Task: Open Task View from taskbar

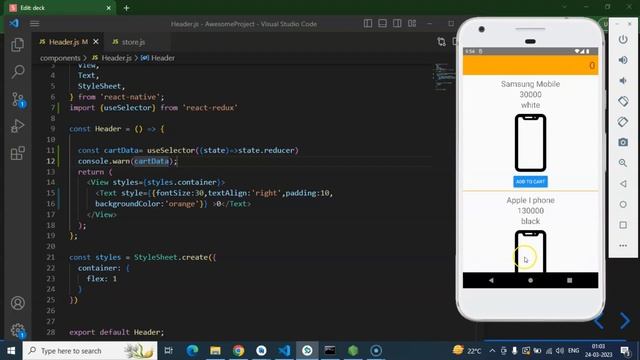Action: (x=168, y=351)
